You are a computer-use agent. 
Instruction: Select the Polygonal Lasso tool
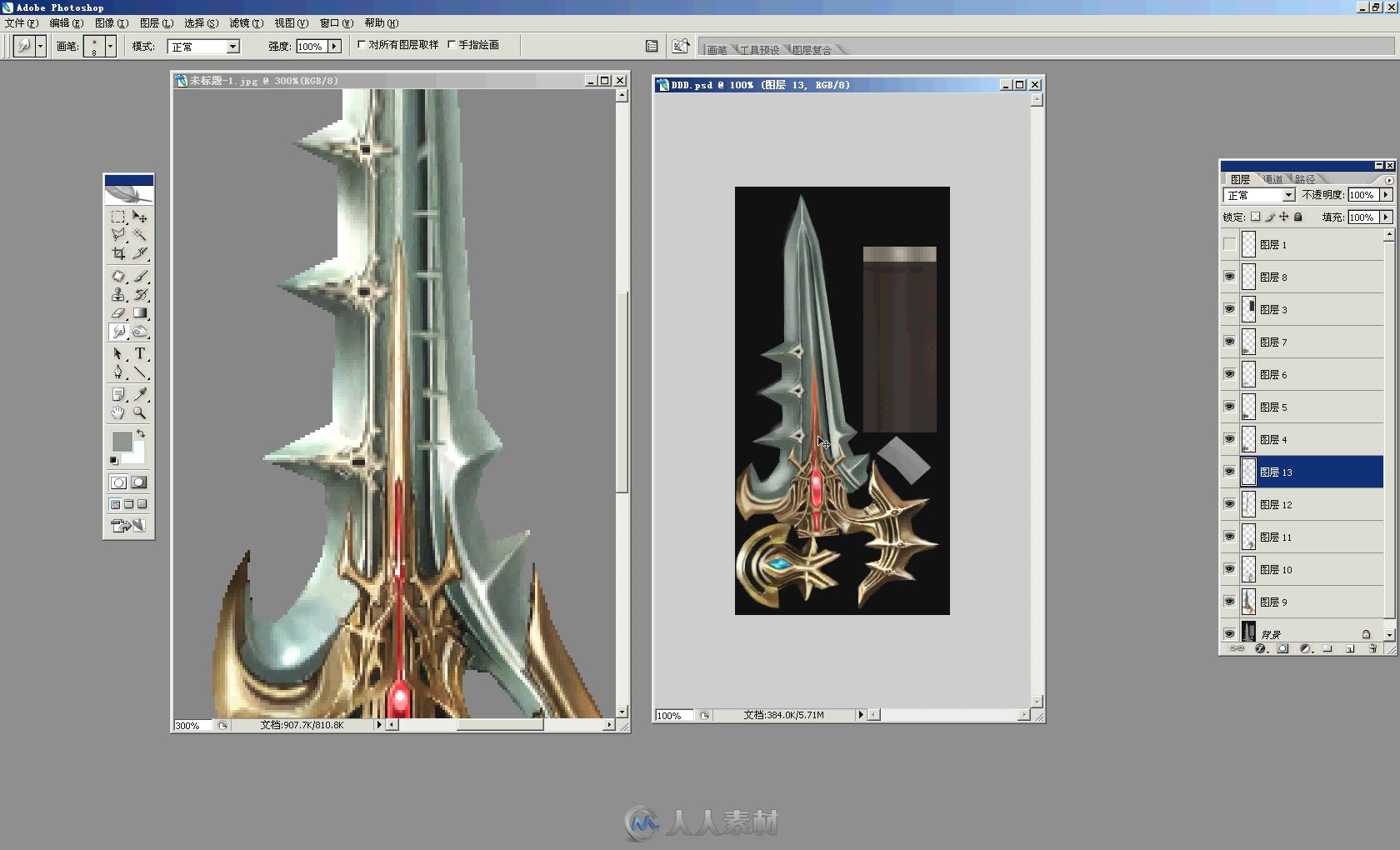118,234
